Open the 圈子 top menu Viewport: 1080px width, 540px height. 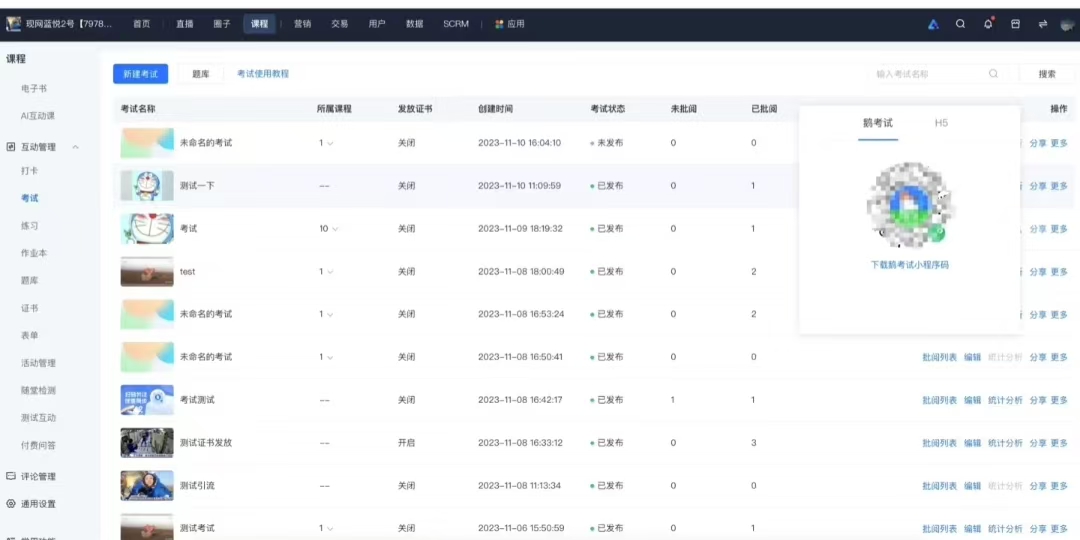click(x=222, y=23)
